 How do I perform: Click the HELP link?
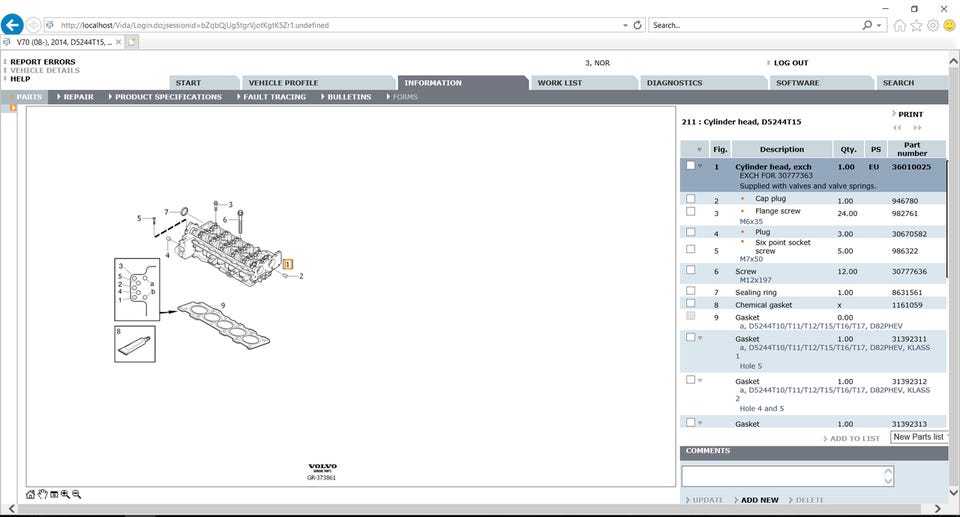20,79
